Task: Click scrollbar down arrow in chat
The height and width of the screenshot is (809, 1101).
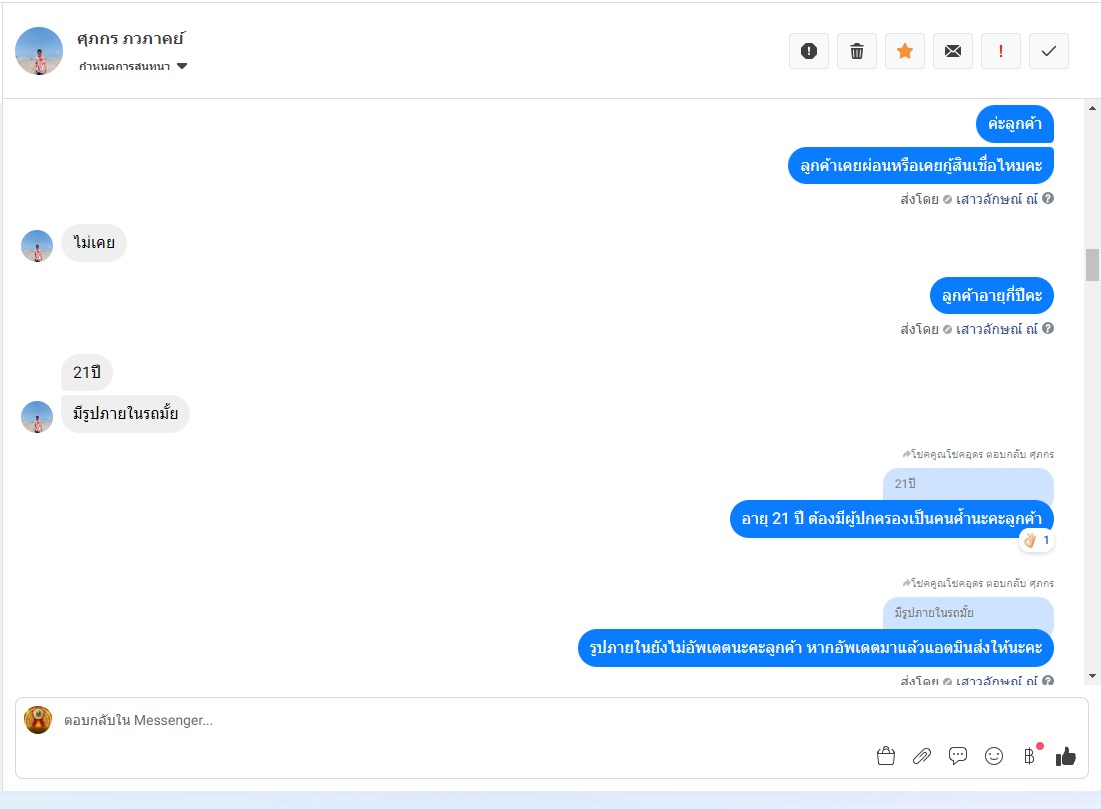Action: [1092, 676]
